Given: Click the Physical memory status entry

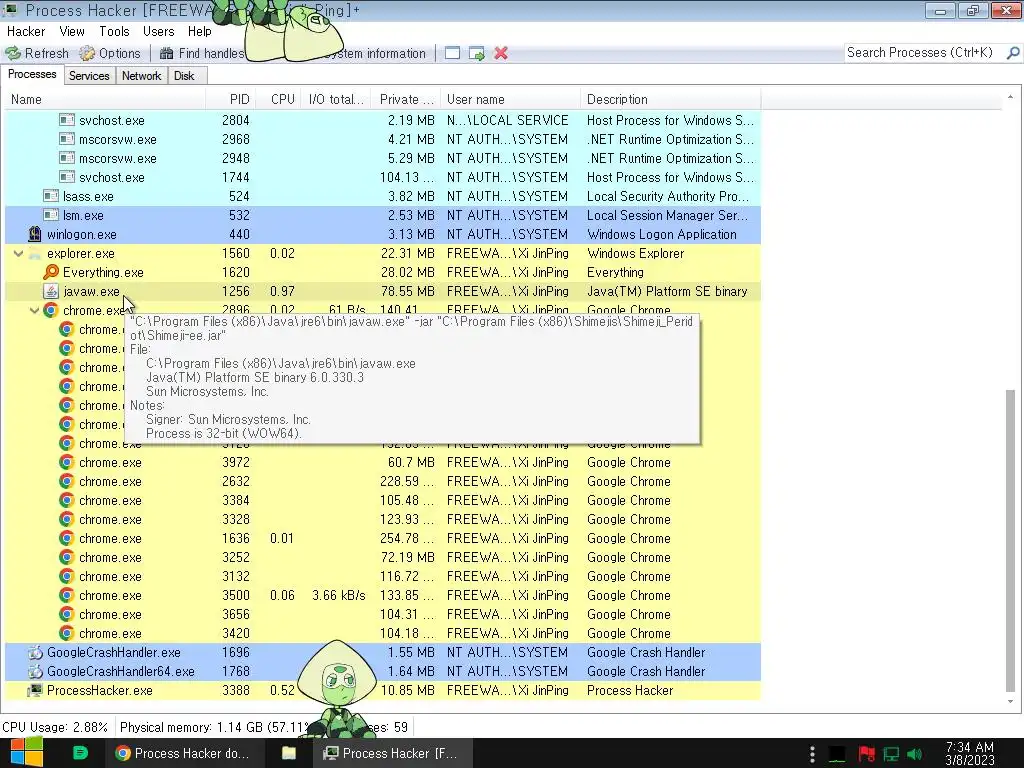Looking at the screenshot, I should pyautogui.click(x=214, y=727).
